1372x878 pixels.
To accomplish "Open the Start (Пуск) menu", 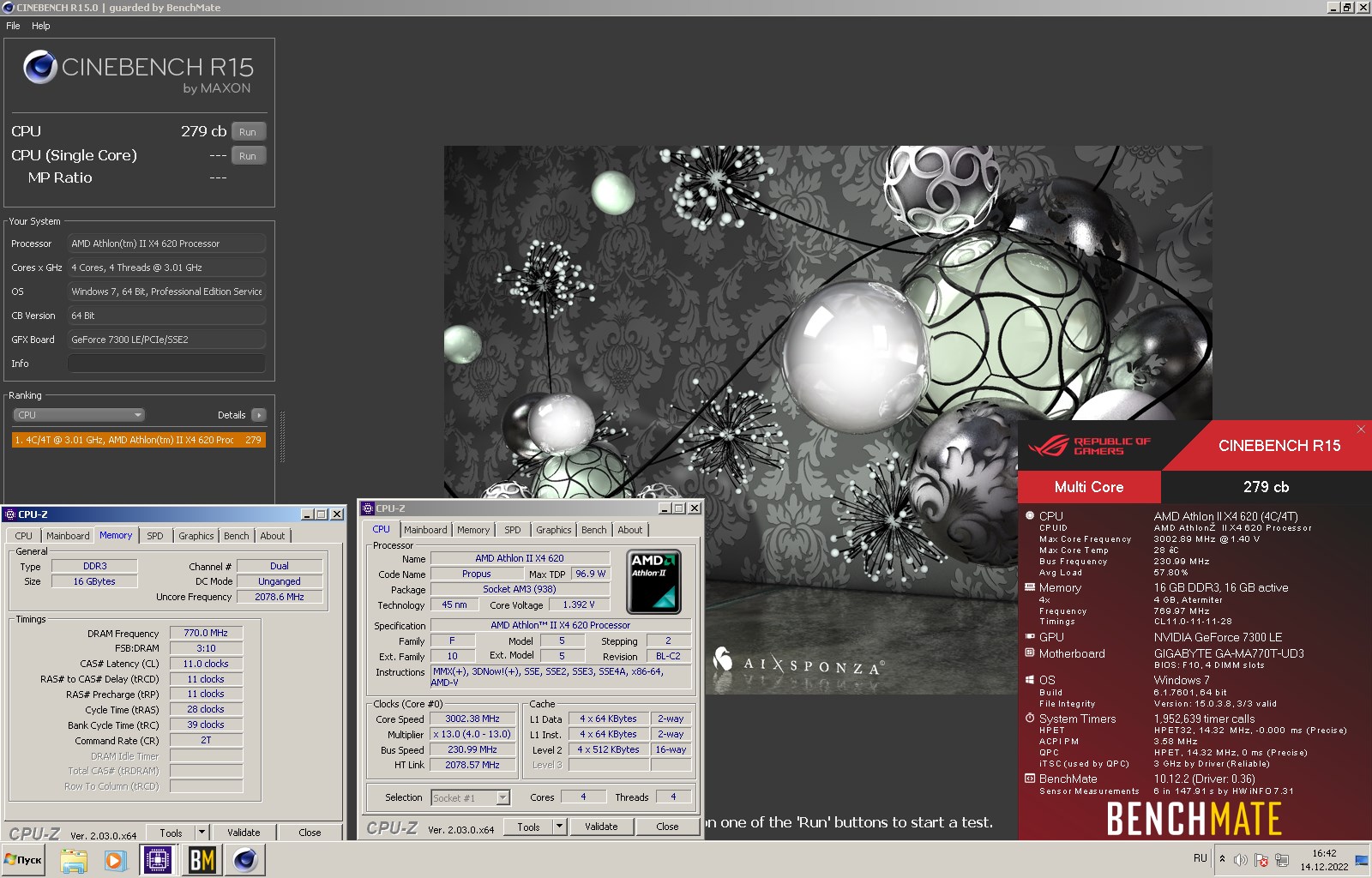I will [x=23, y=860].
